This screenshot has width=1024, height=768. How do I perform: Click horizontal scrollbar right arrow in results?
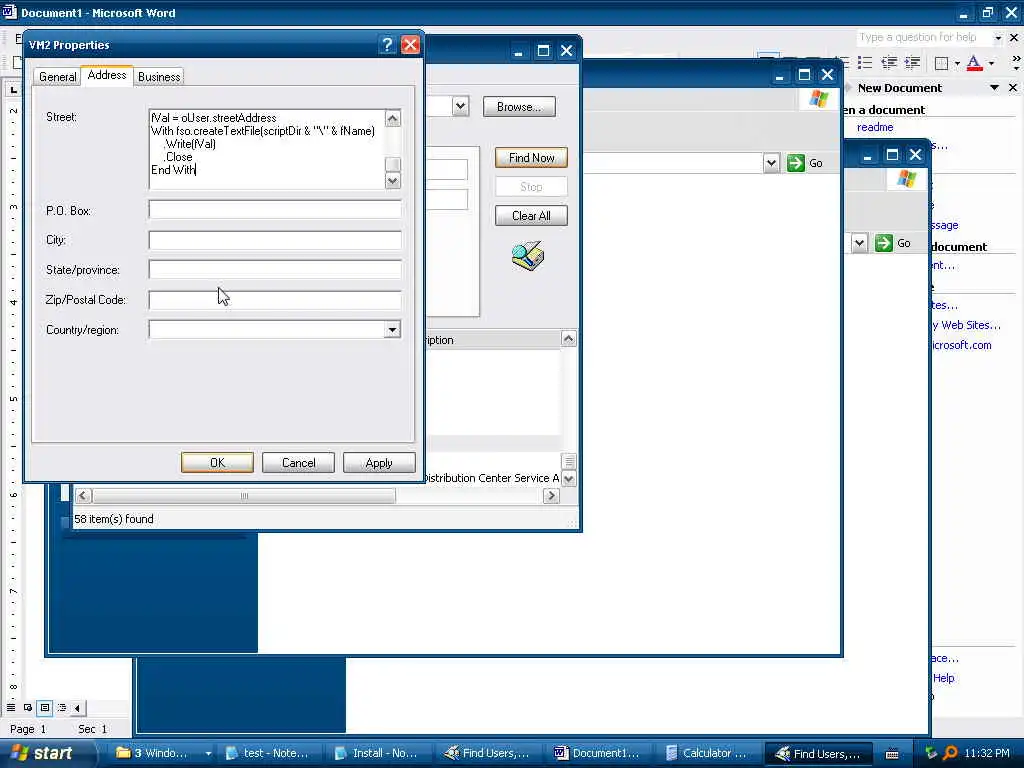pos(551,496)
